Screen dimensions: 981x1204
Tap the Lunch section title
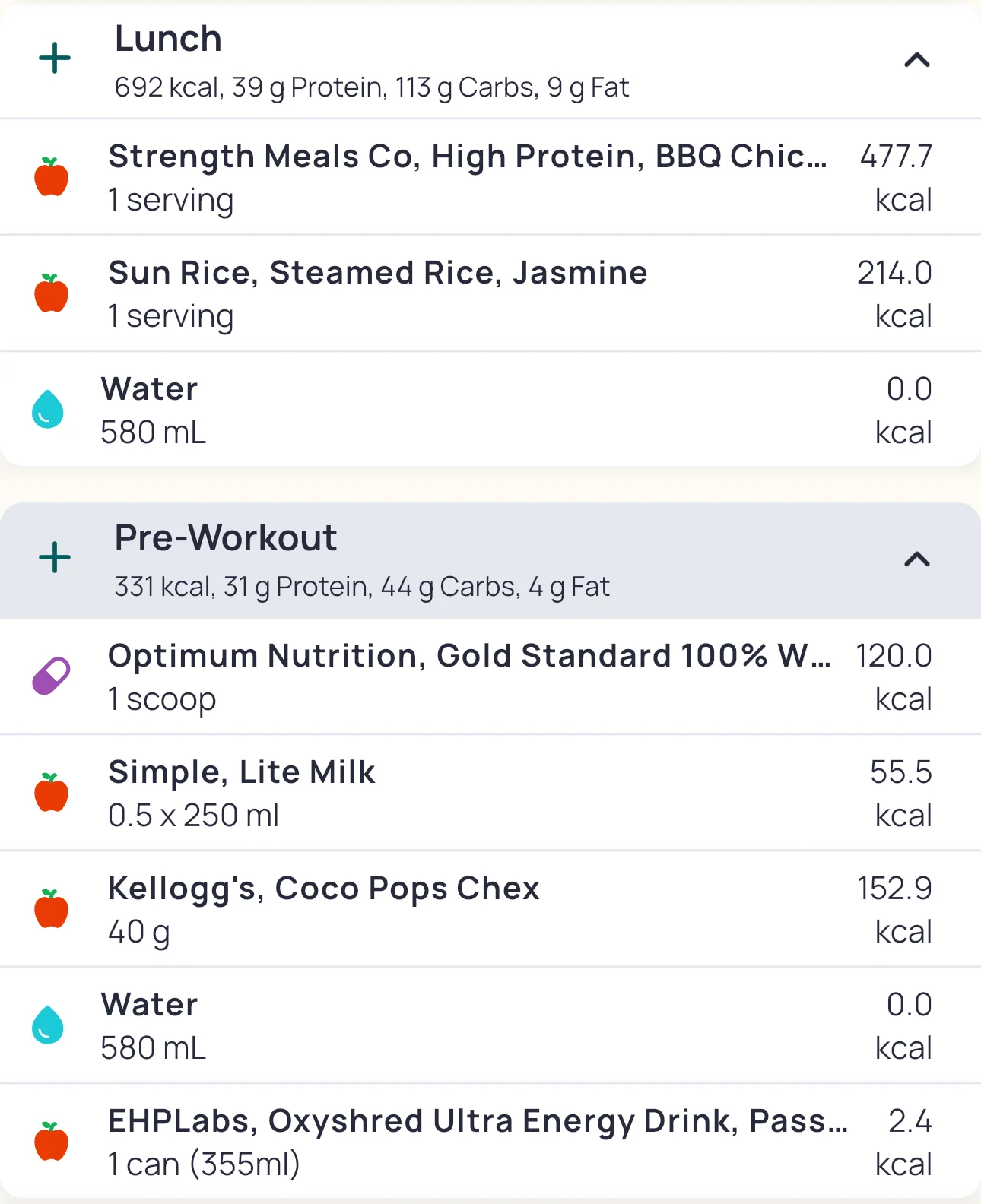(x=168, y=39)
